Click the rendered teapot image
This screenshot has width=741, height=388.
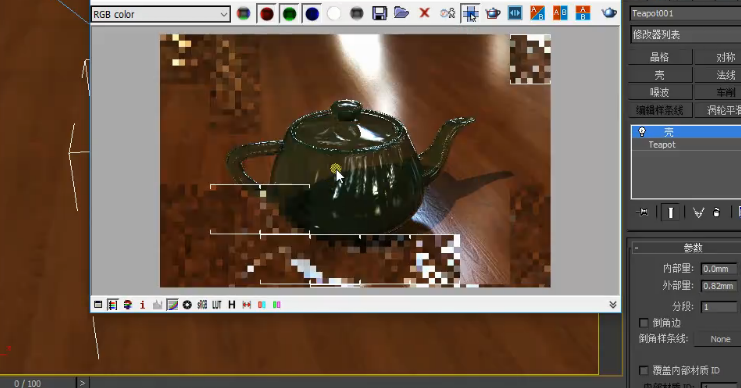[x=355, y=160]
